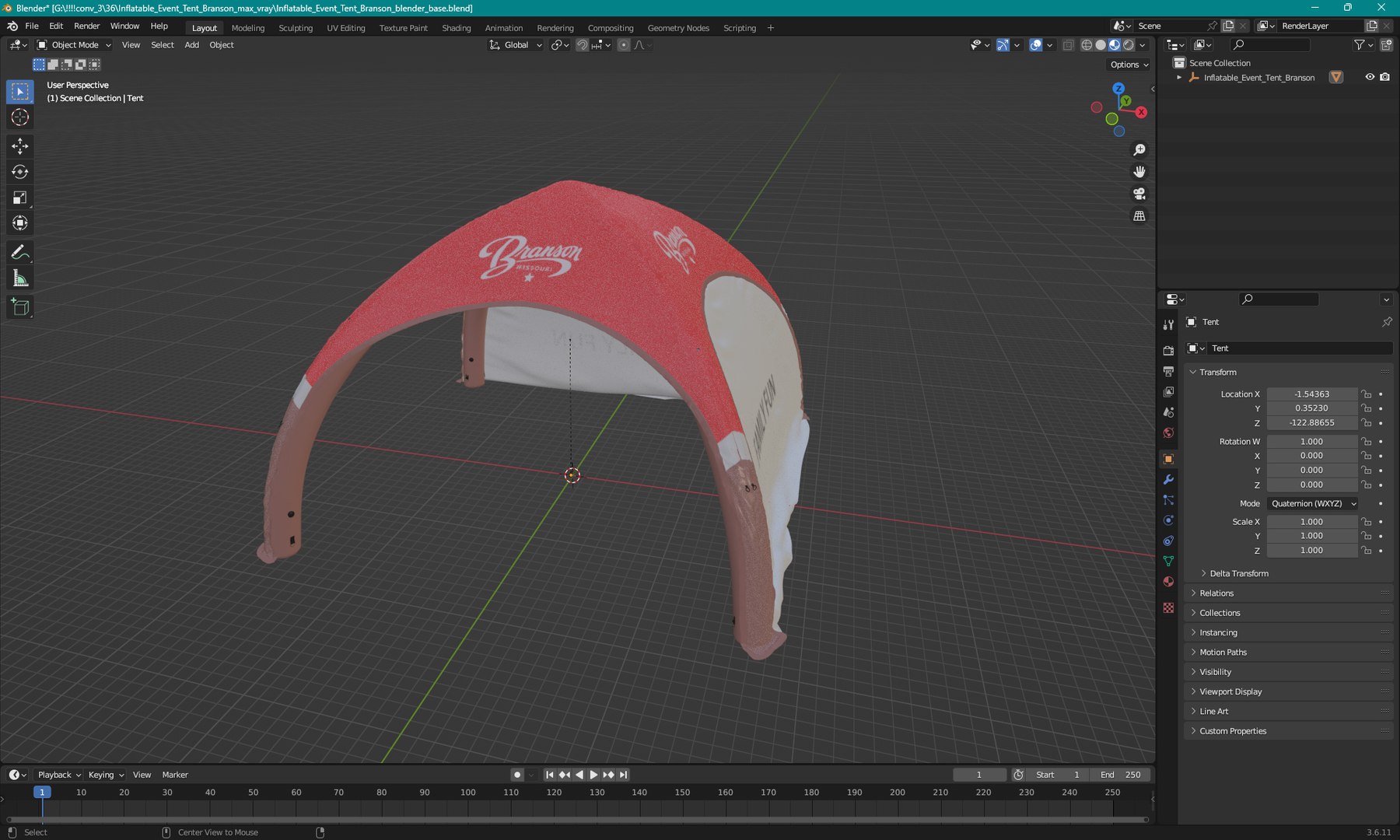Click the Location Z value field
The height and width of the screenshot is (840, 1400).
coord(1312,423)
